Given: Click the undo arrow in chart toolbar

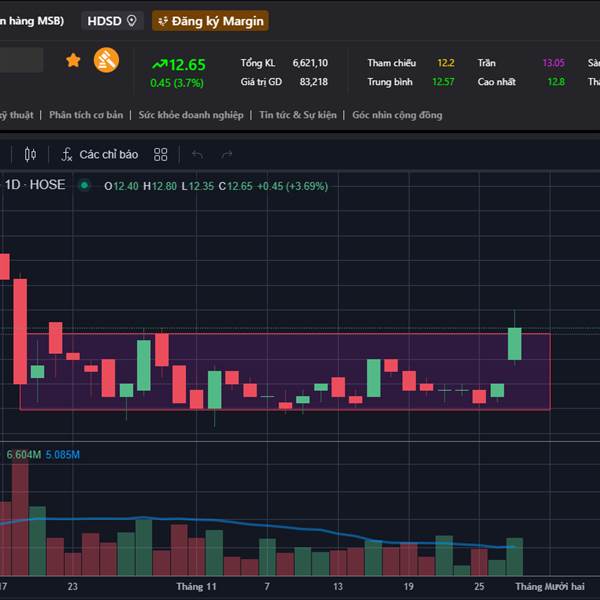Looking at the screenshot, I should coord(197,154).
